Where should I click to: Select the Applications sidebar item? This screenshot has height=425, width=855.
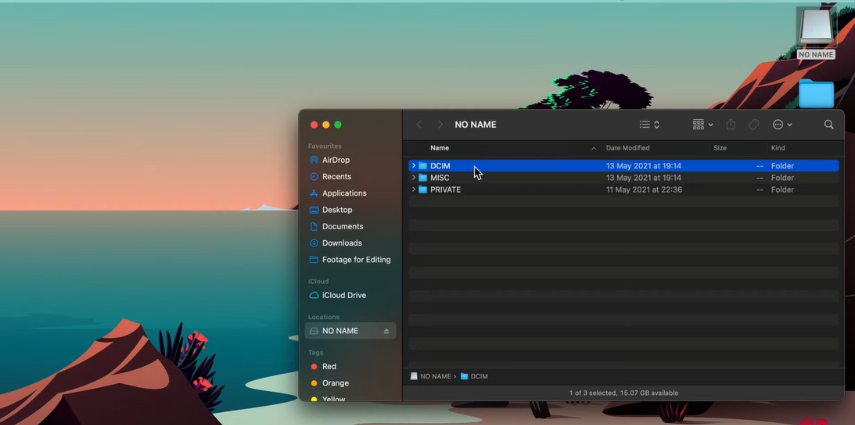343,193
